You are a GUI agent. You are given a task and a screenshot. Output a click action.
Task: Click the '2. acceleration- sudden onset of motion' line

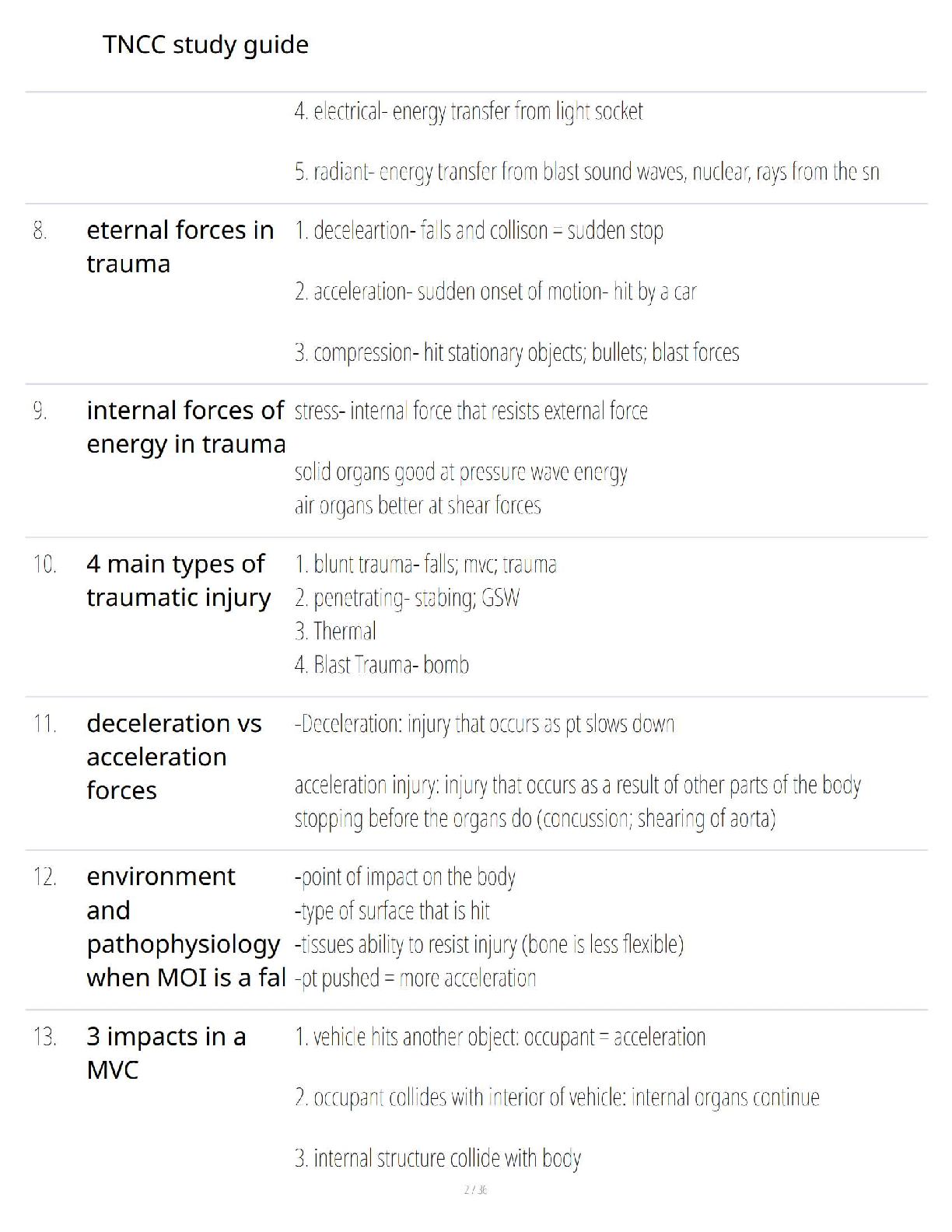pos(495,292)
